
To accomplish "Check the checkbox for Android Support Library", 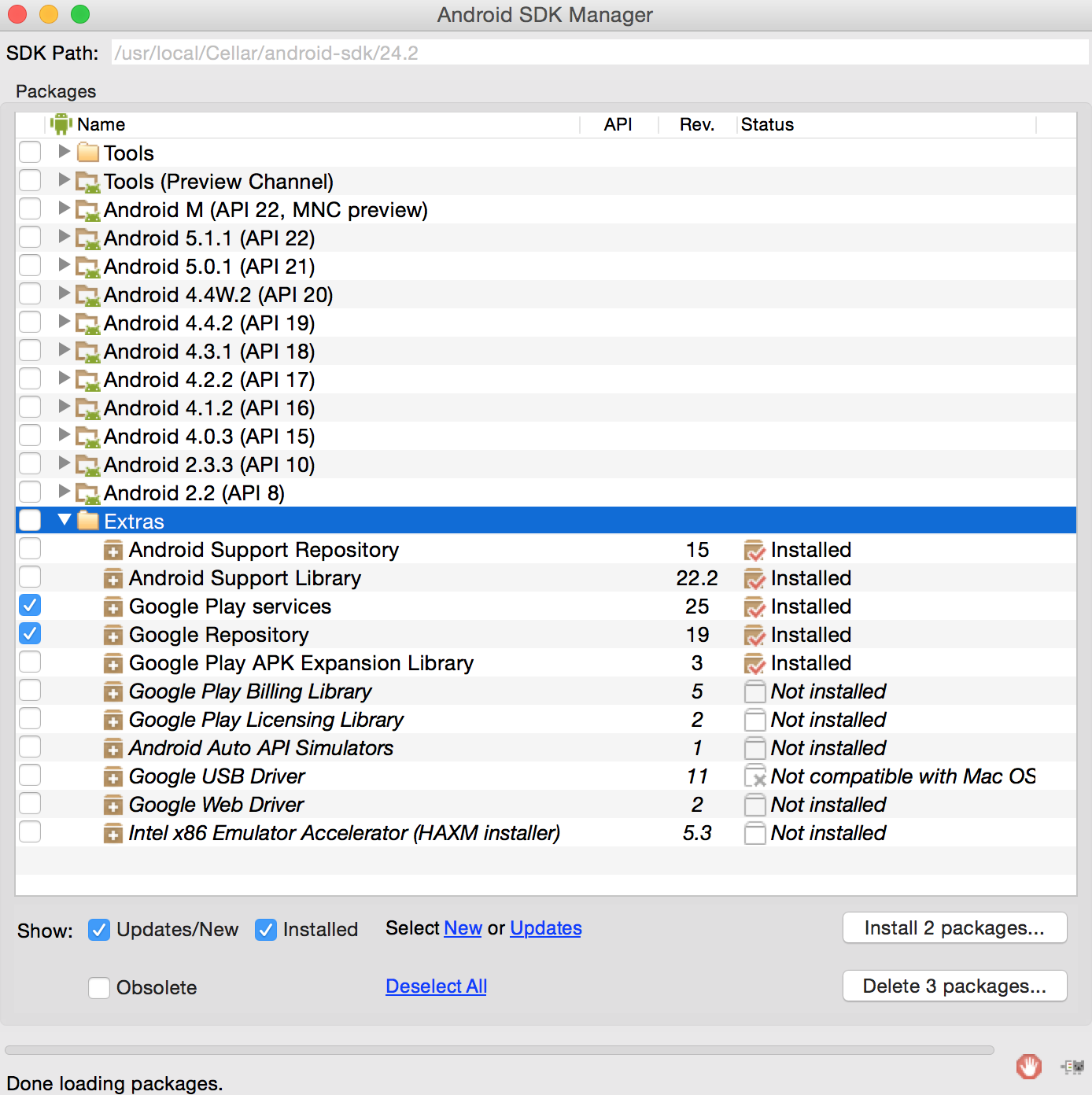I will (x=29, y=577).
